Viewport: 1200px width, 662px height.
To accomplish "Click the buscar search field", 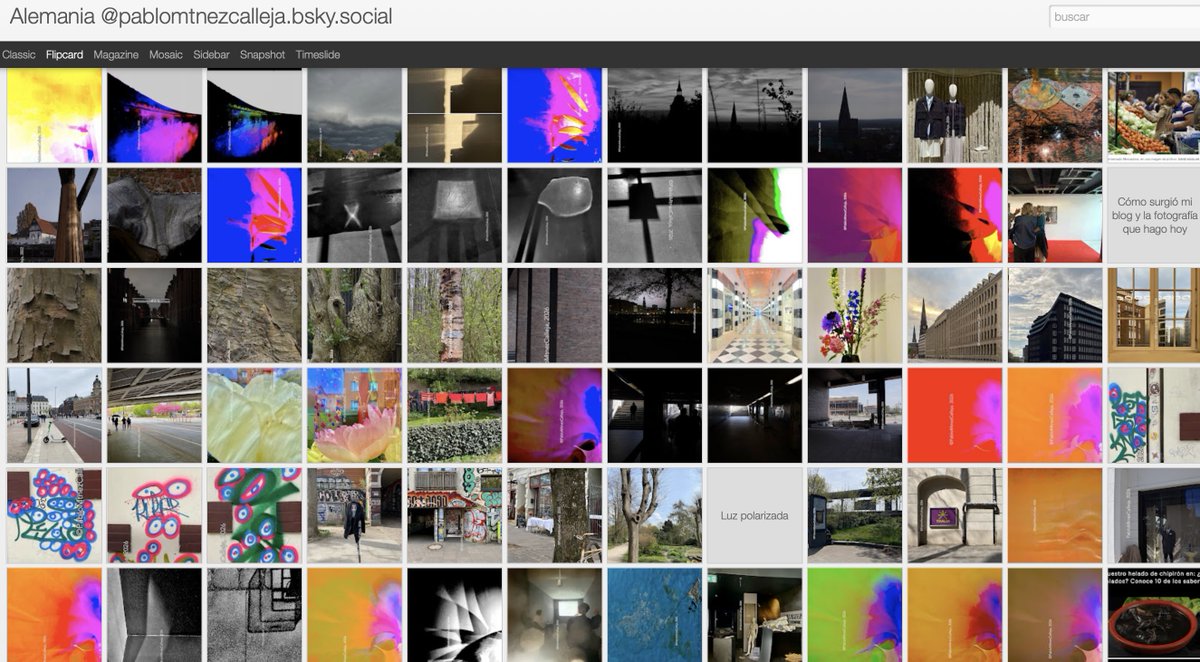I will 1123,17.
